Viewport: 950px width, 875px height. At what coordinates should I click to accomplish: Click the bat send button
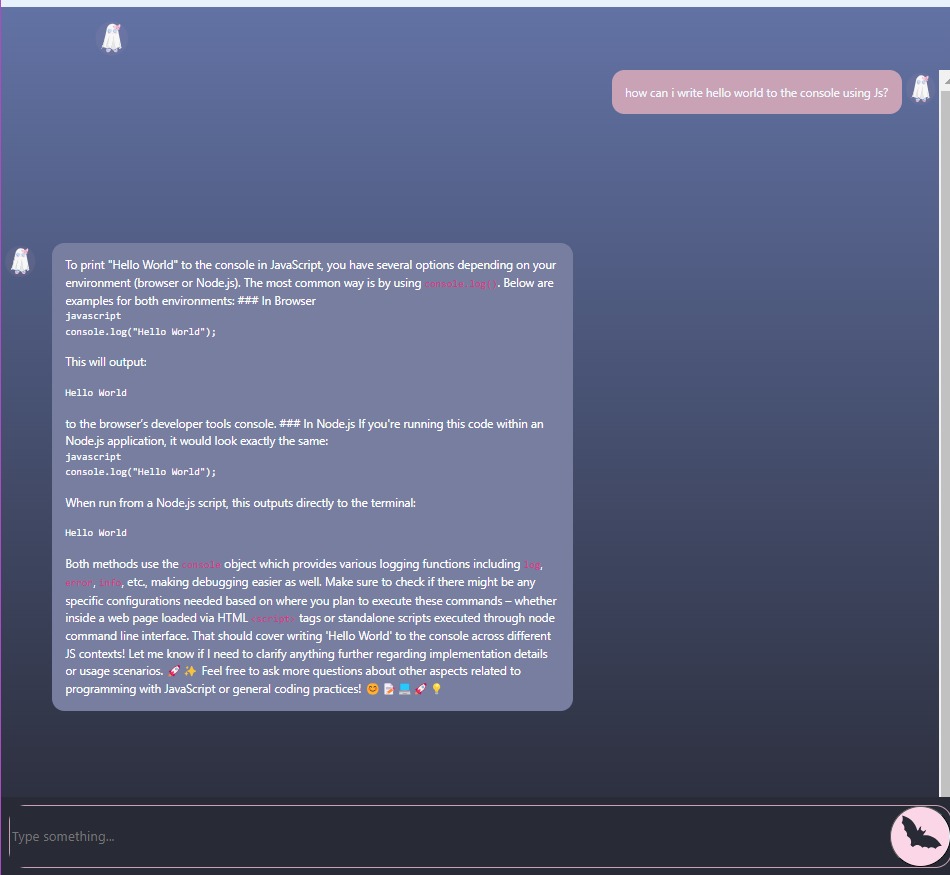point(920,836)
